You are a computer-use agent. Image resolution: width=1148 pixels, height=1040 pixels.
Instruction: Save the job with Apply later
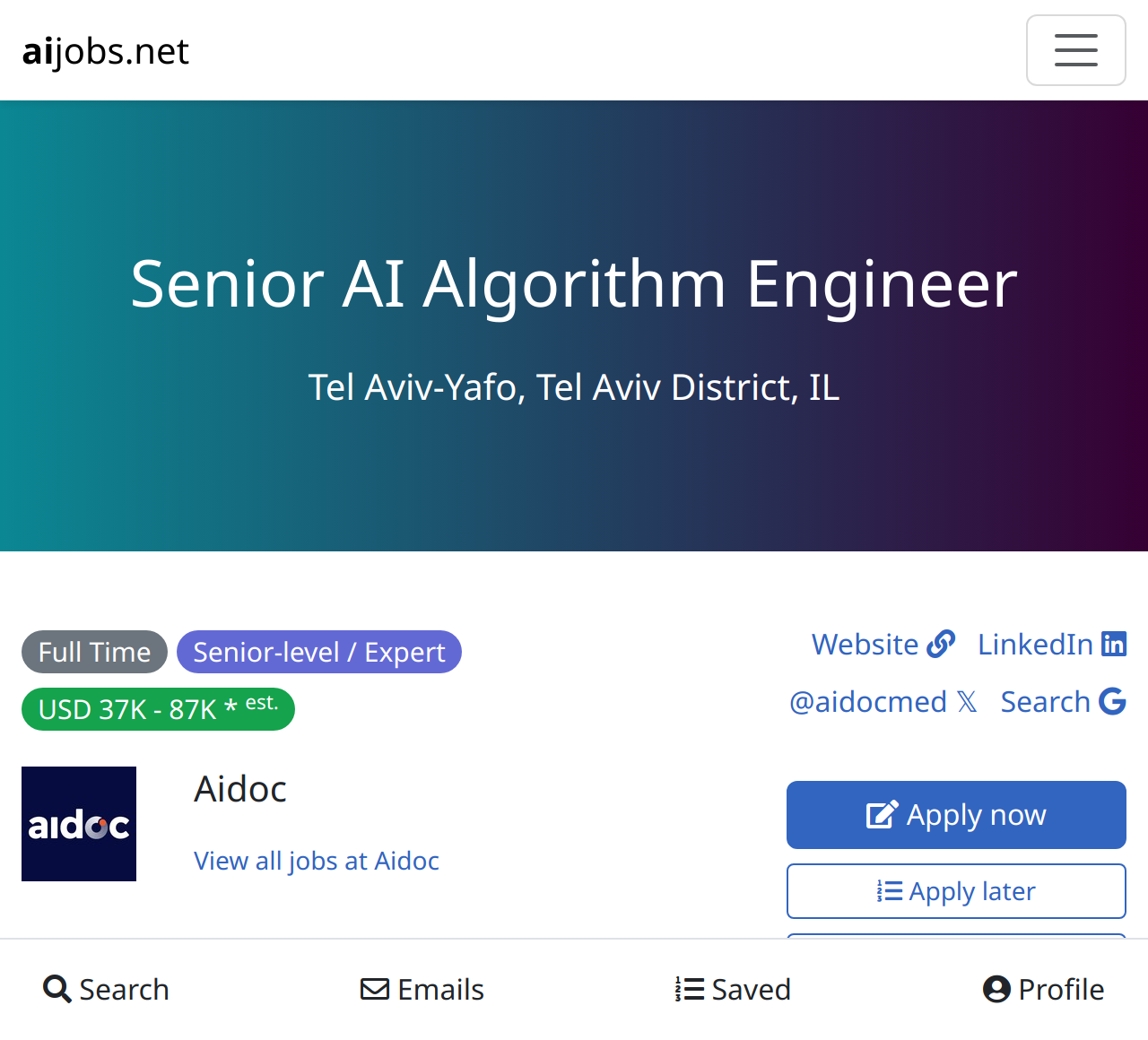[956, 891]
